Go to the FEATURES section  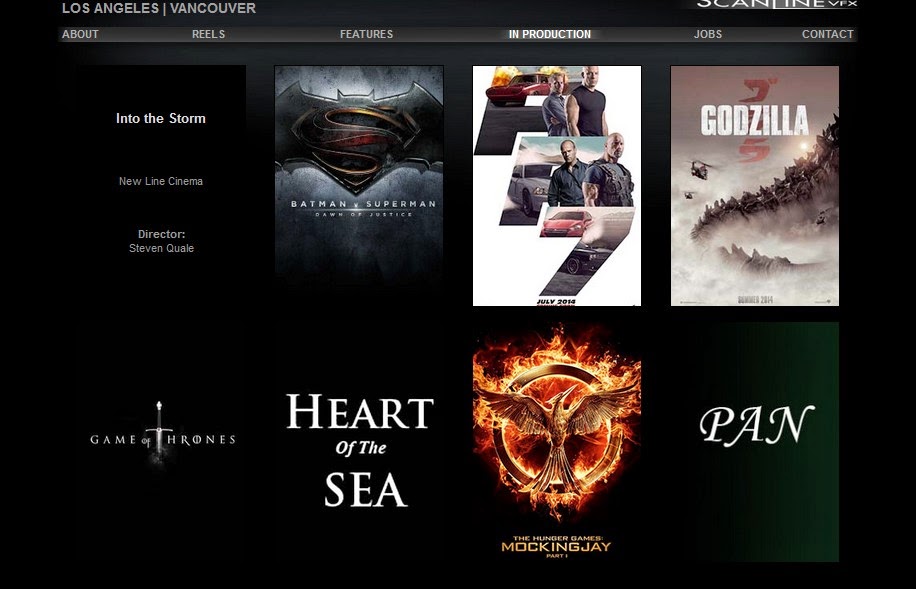pos(366,34)
